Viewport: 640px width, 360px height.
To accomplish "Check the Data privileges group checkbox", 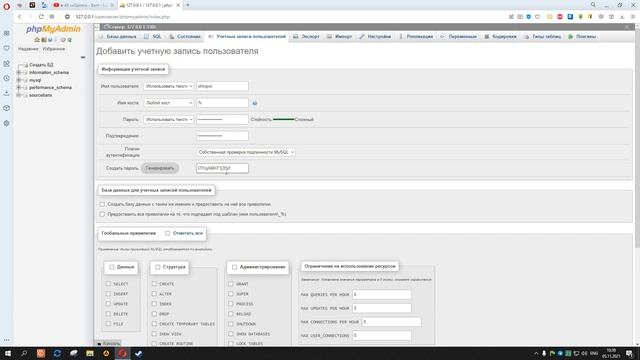I will pos(111,267).
